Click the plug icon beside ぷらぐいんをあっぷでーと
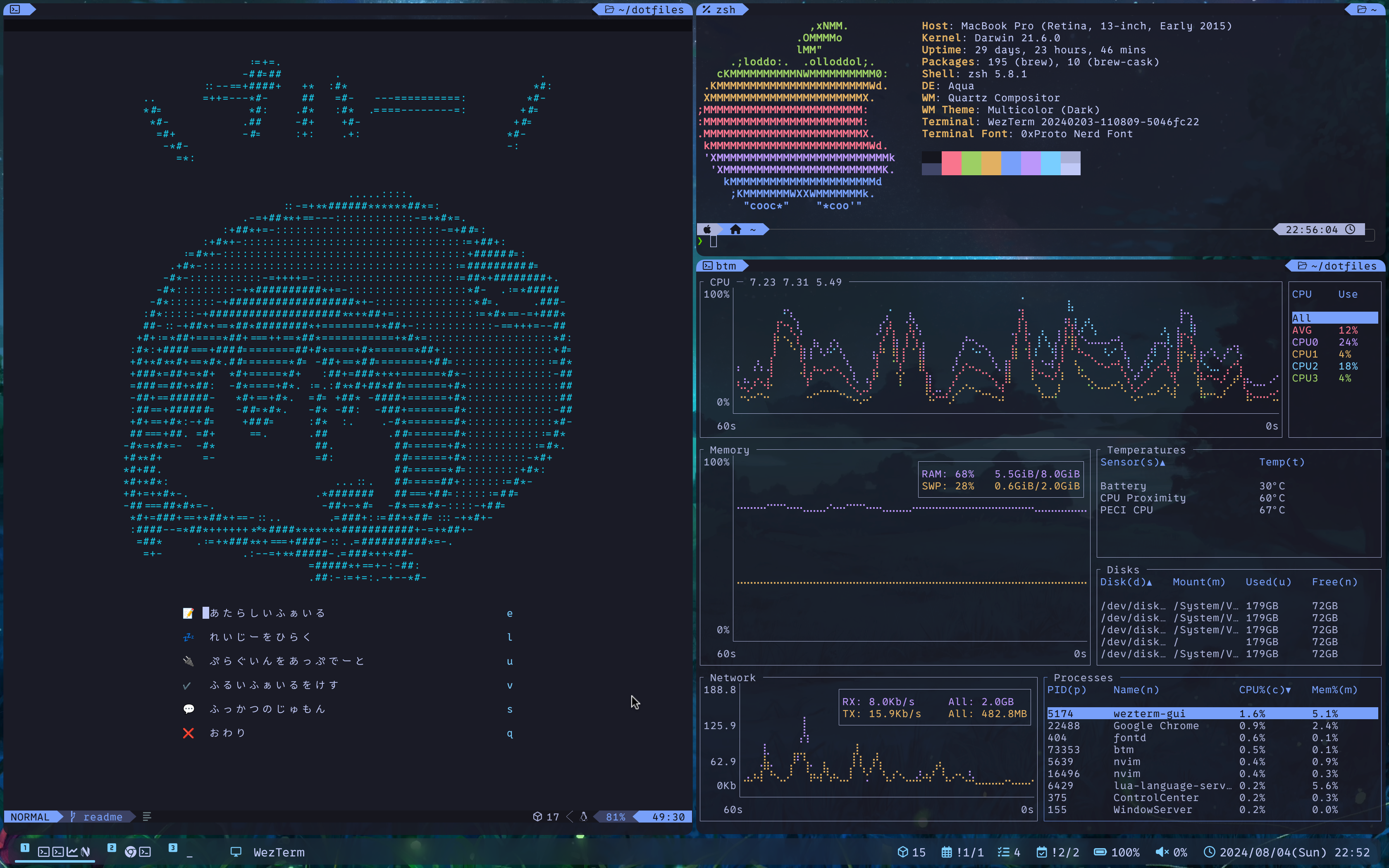1389x868 pixels. [188, 661]
